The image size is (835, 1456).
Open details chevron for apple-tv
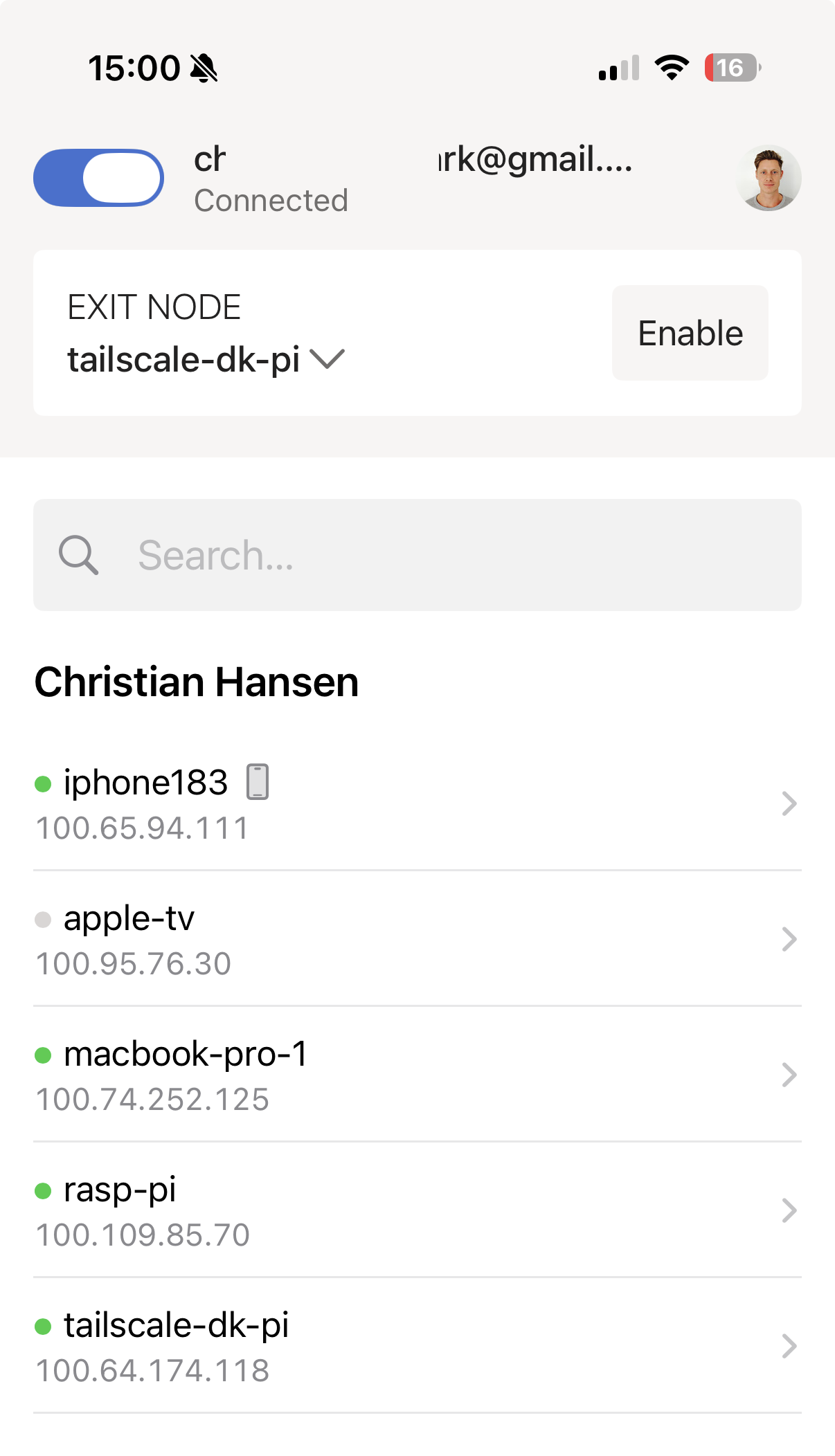pos(789,939)
